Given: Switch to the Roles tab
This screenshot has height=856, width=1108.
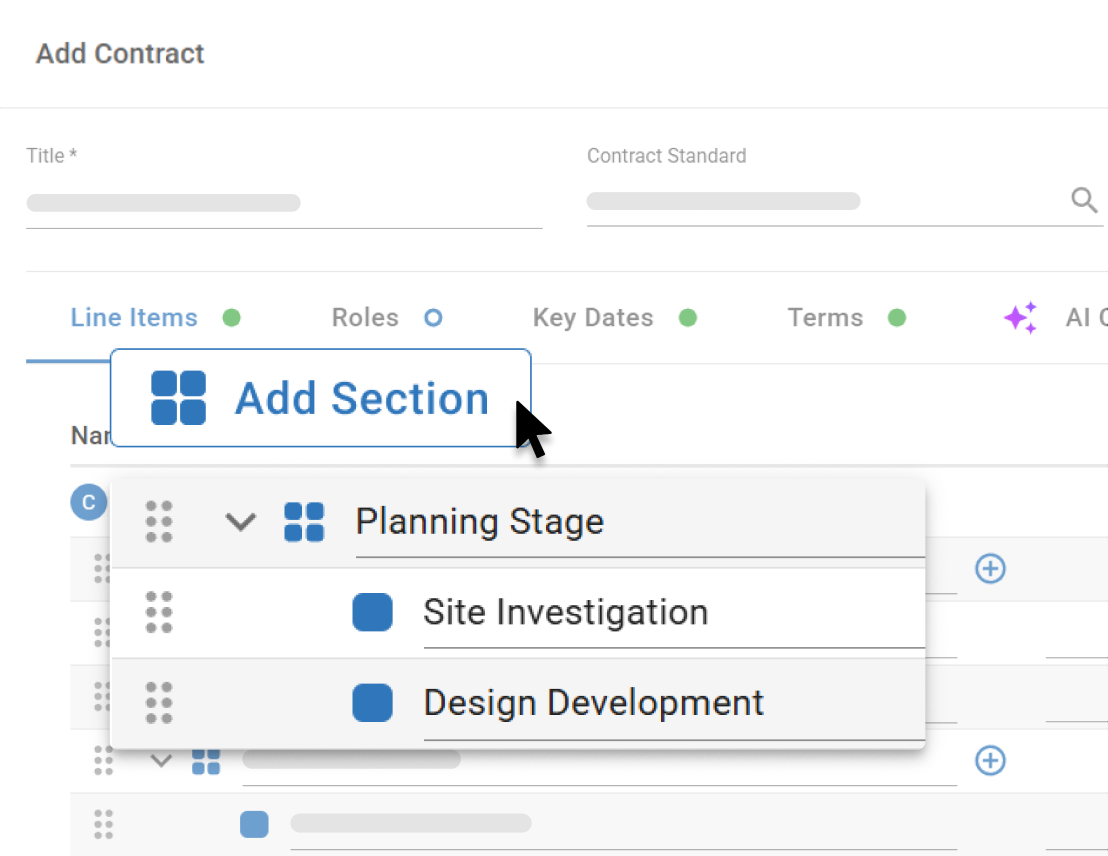Looking at the screenshot, I should pos(364,317).
